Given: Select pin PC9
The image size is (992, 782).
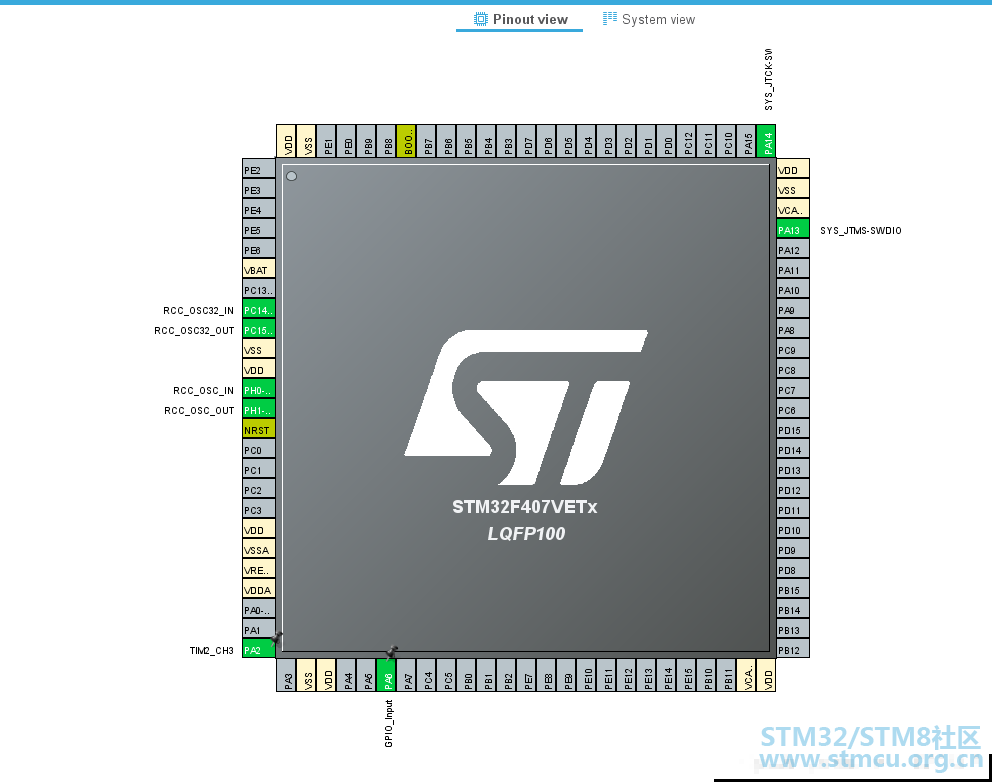Looking at the screenshot, I should [793, 350].
